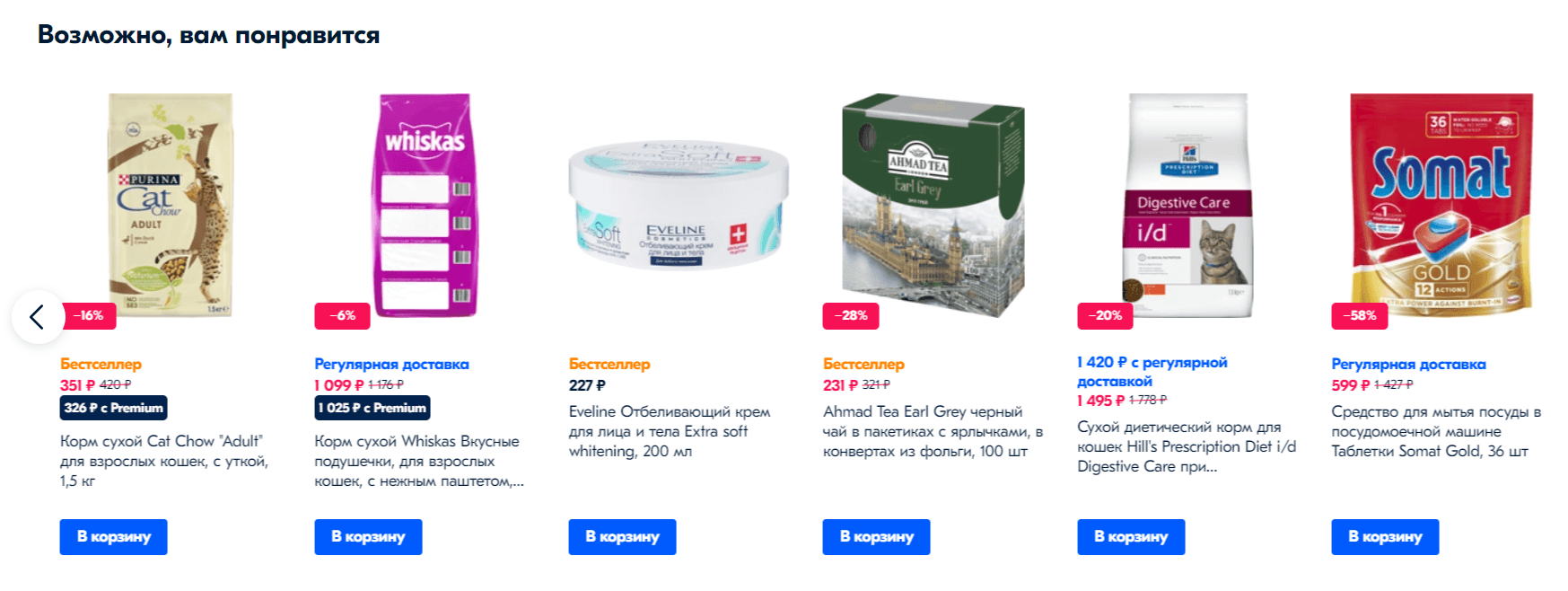Open the Whiskas bag product image
The width and height of the screenshot is (1568, 591).
pyautogui.click(x=425, y=205)
